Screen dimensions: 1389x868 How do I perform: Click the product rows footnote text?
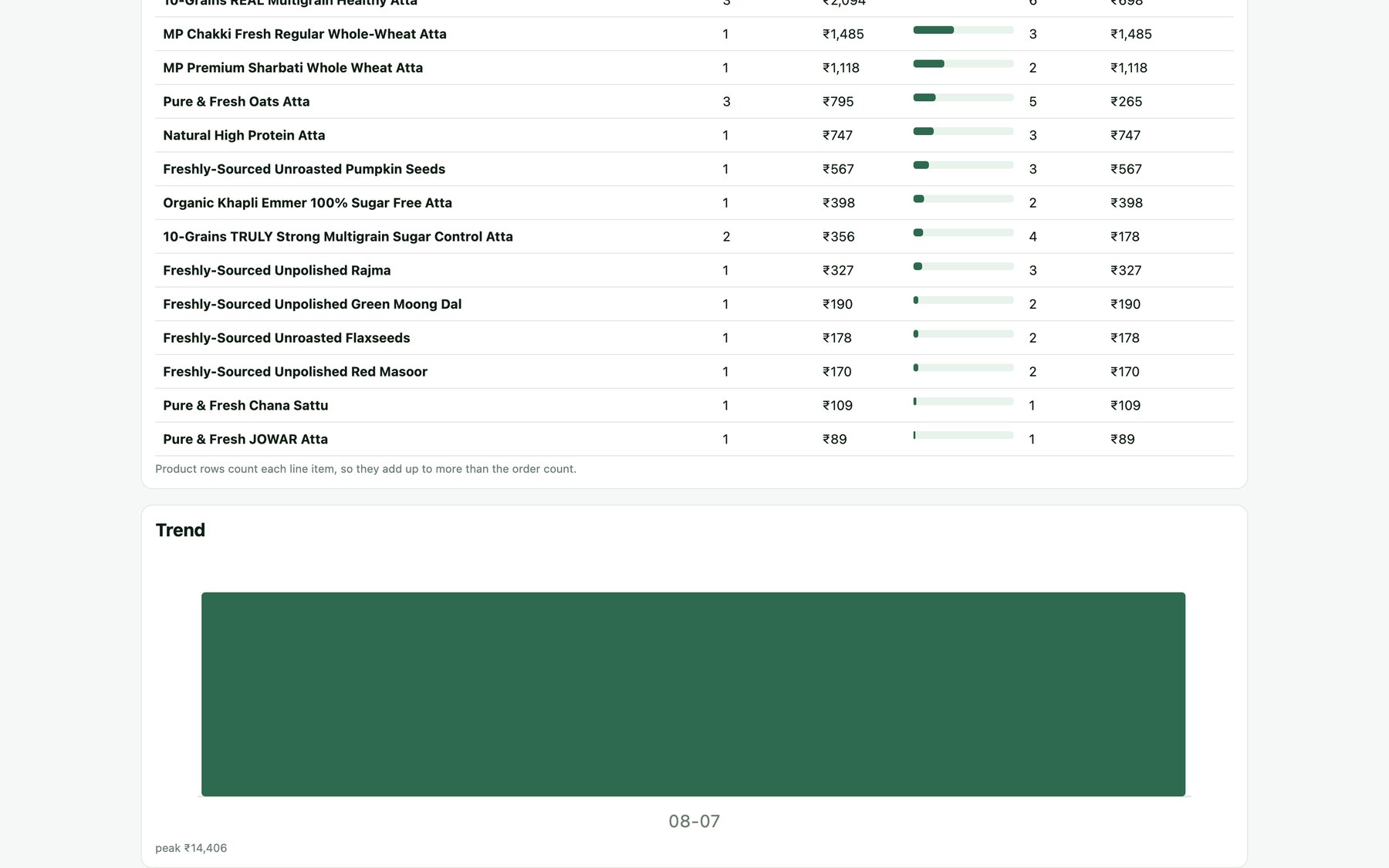pos(366,469)
